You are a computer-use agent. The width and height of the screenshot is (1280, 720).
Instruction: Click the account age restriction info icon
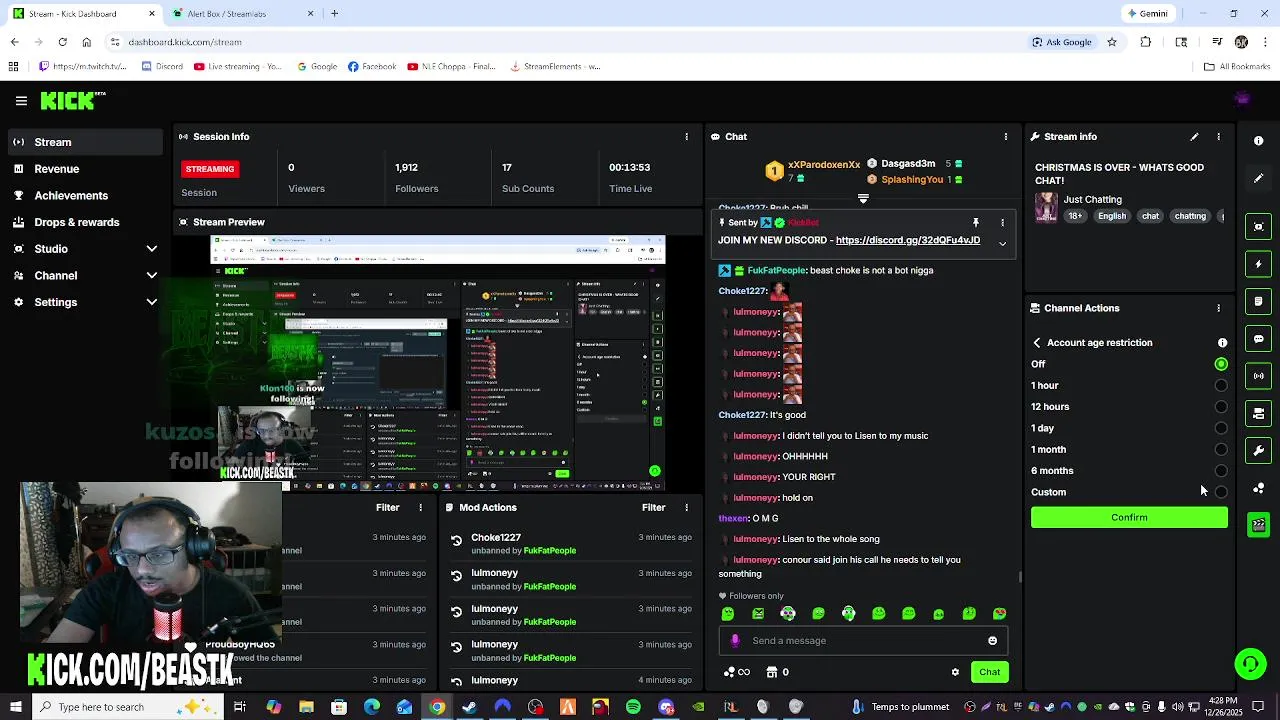pos(1222,343)
